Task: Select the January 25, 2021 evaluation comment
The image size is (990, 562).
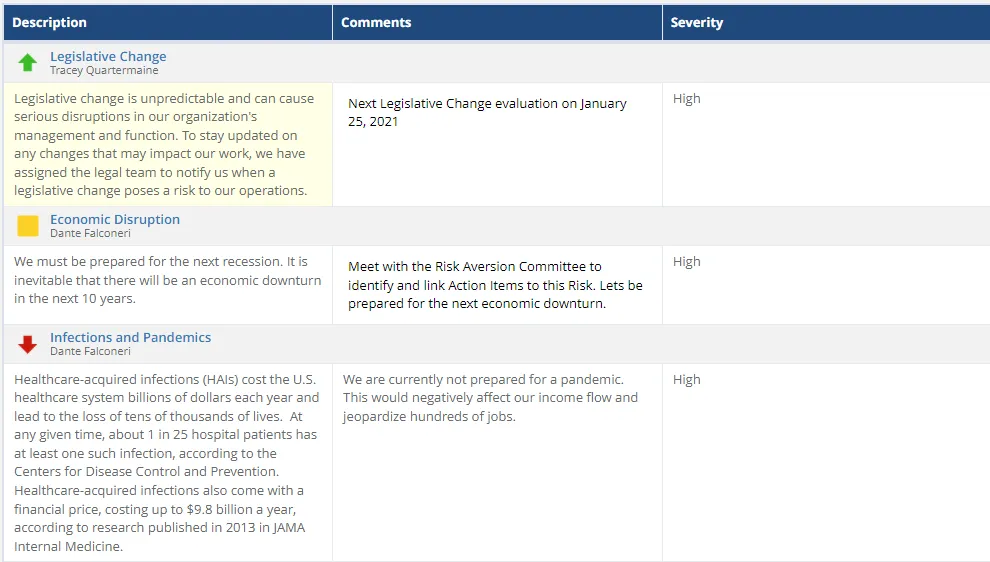Action: 487,112
